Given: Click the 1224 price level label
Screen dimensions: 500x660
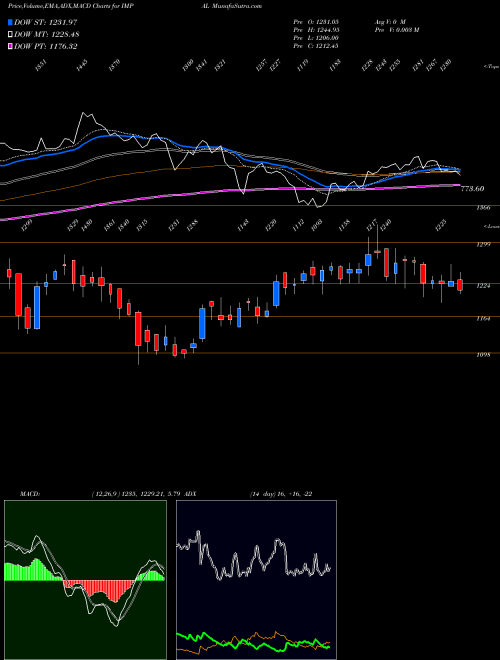Looking at the screenshot, I should [x=482, y=286].
